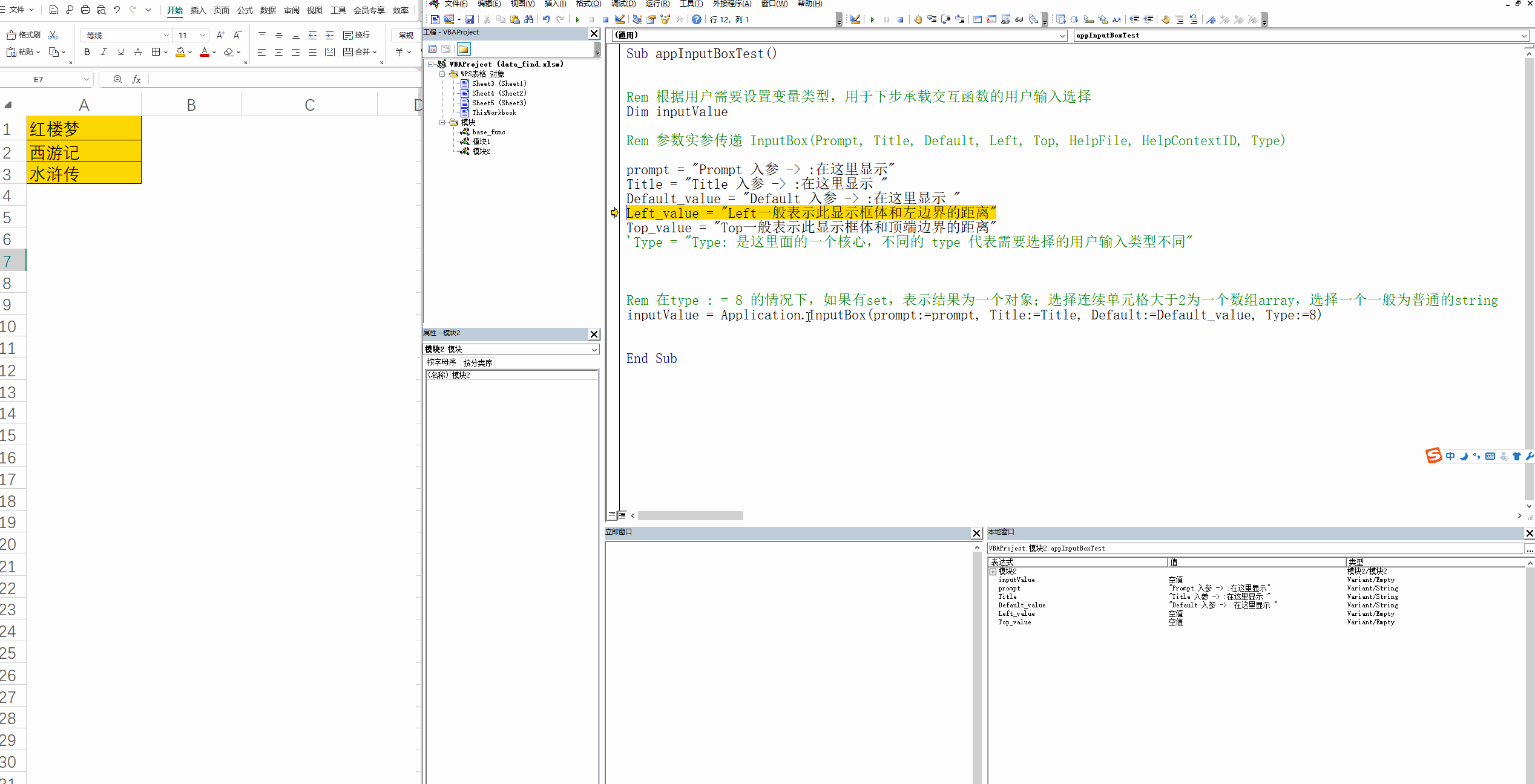Click the Save icon in VBA toolbar

469,19
